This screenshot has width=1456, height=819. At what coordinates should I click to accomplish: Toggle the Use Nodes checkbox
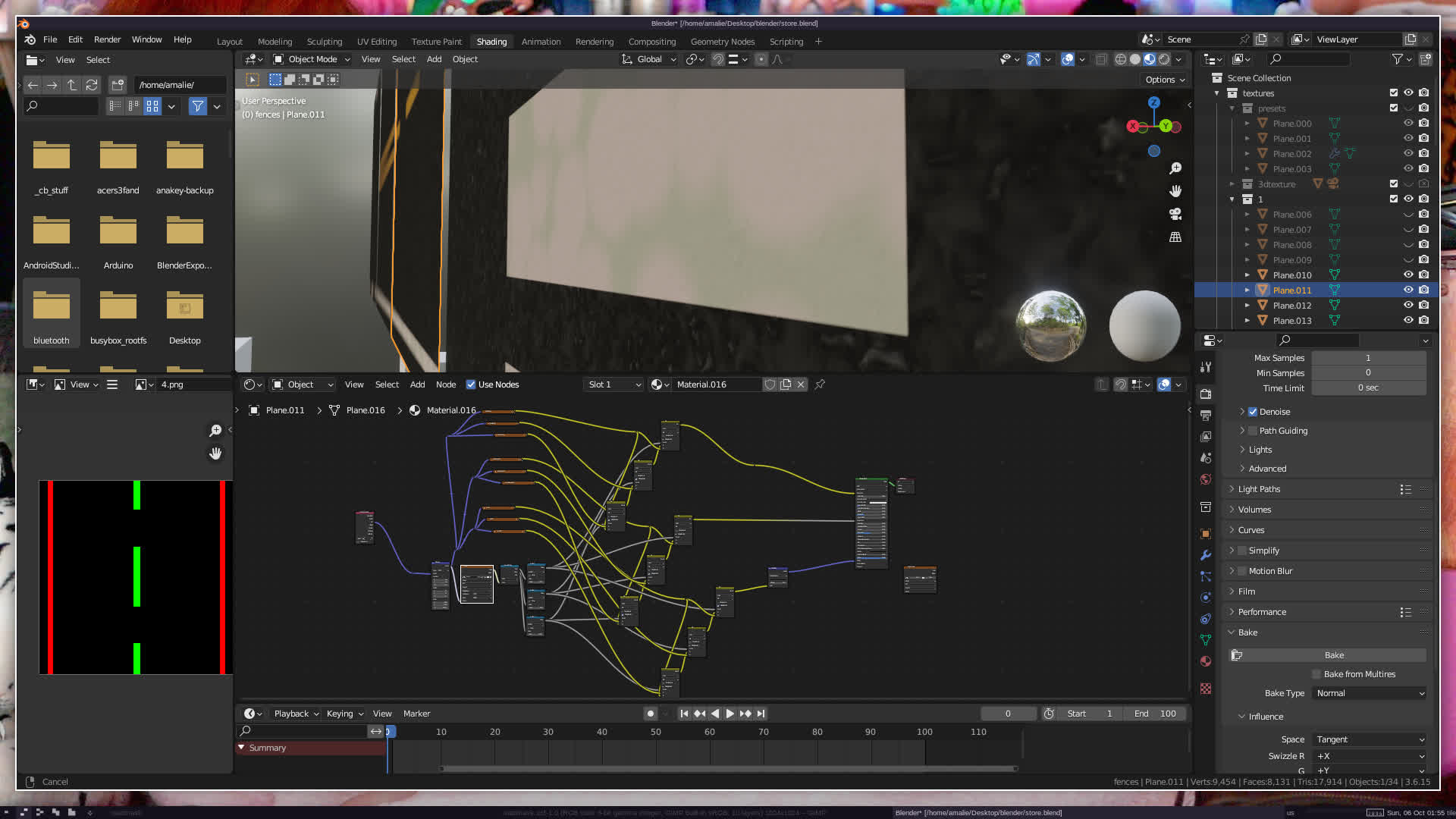[x=471, y=384]
